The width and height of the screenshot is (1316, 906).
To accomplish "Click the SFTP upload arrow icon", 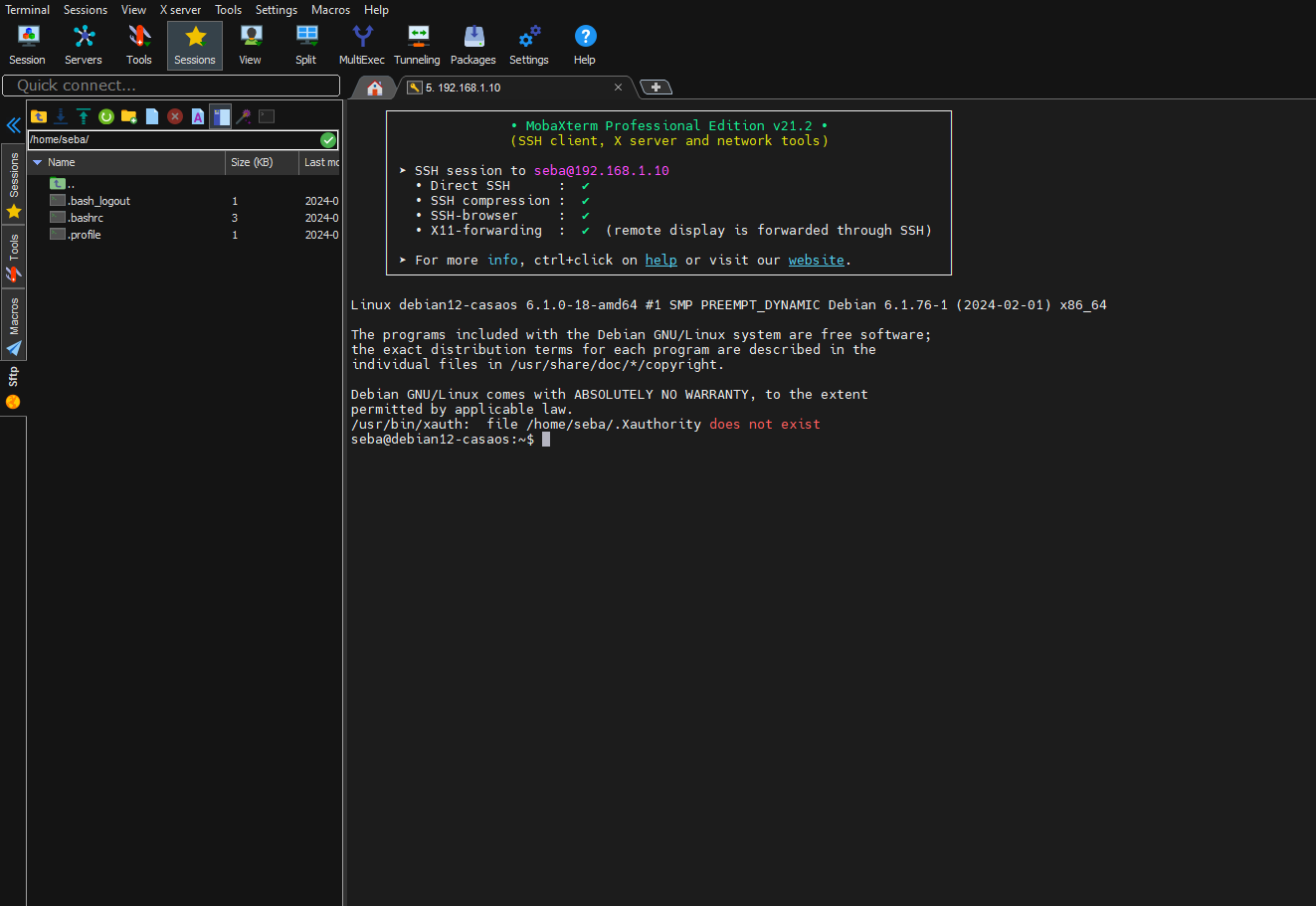I will coord(84,116).
